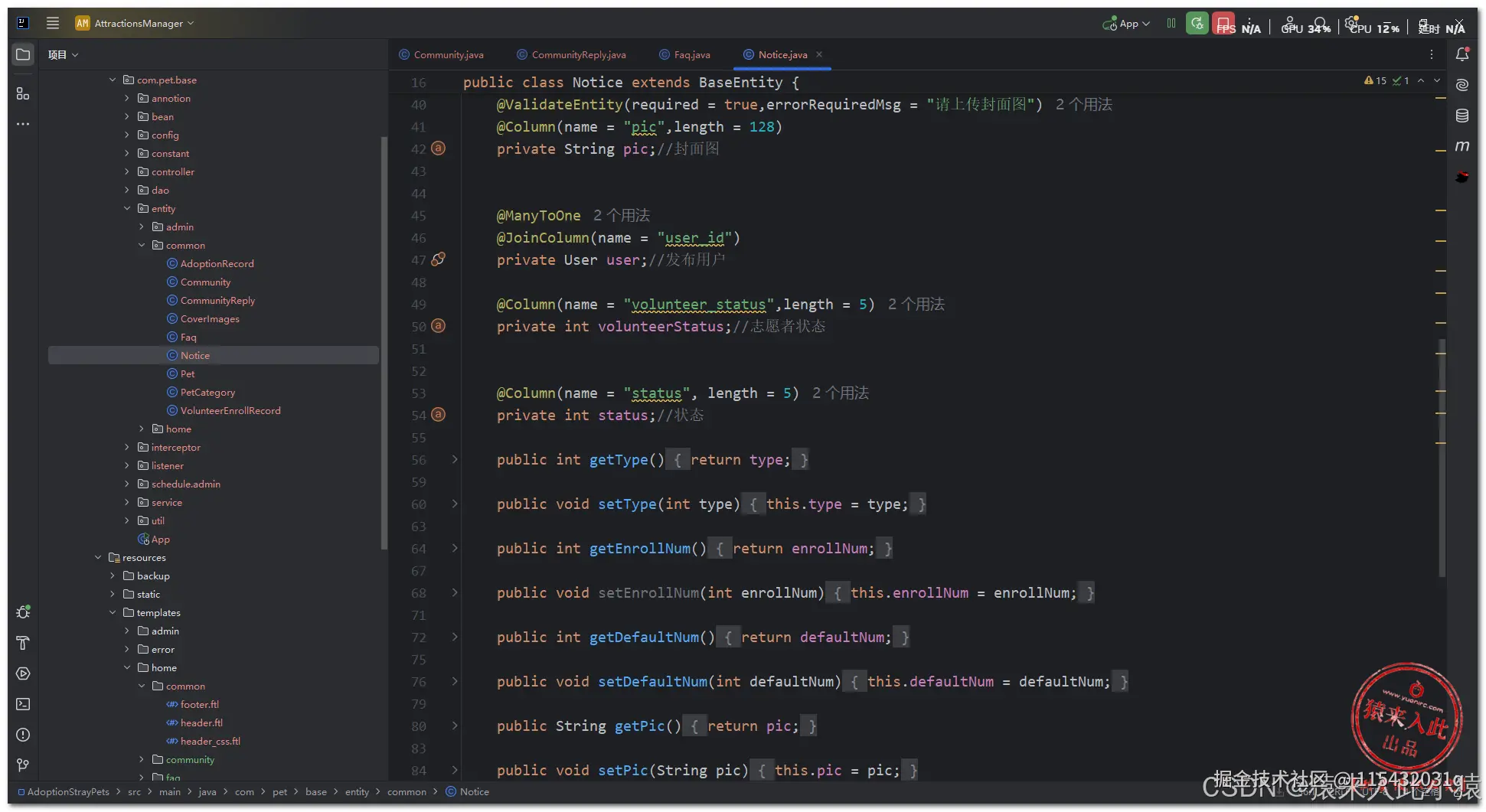Open header.ftl template file
The height and width of the screenshot is (812, 1486).
[x=201, y=722]
